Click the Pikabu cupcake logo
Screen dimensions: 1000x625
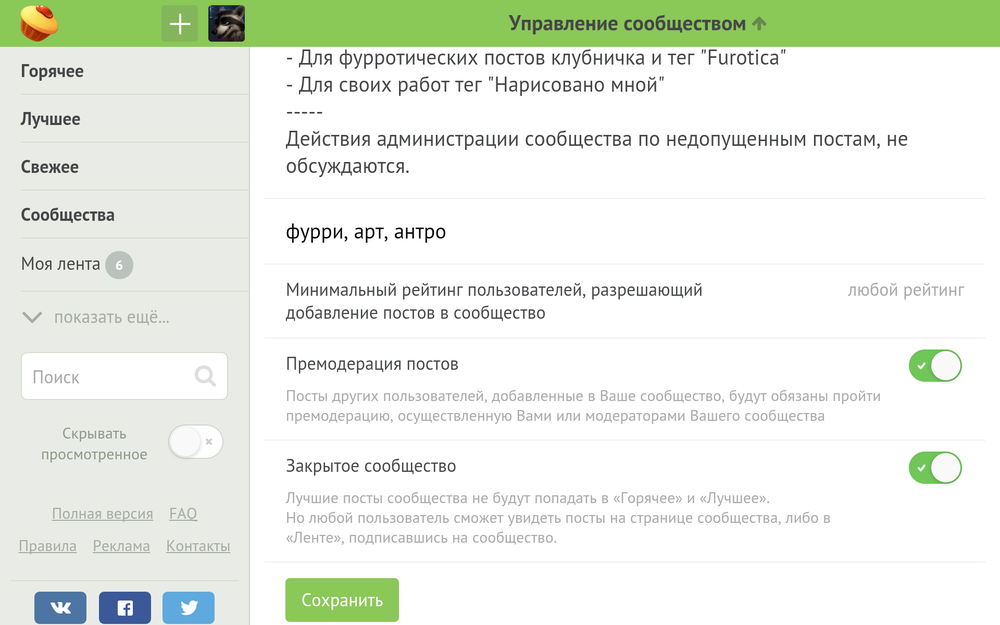[39, 22]
